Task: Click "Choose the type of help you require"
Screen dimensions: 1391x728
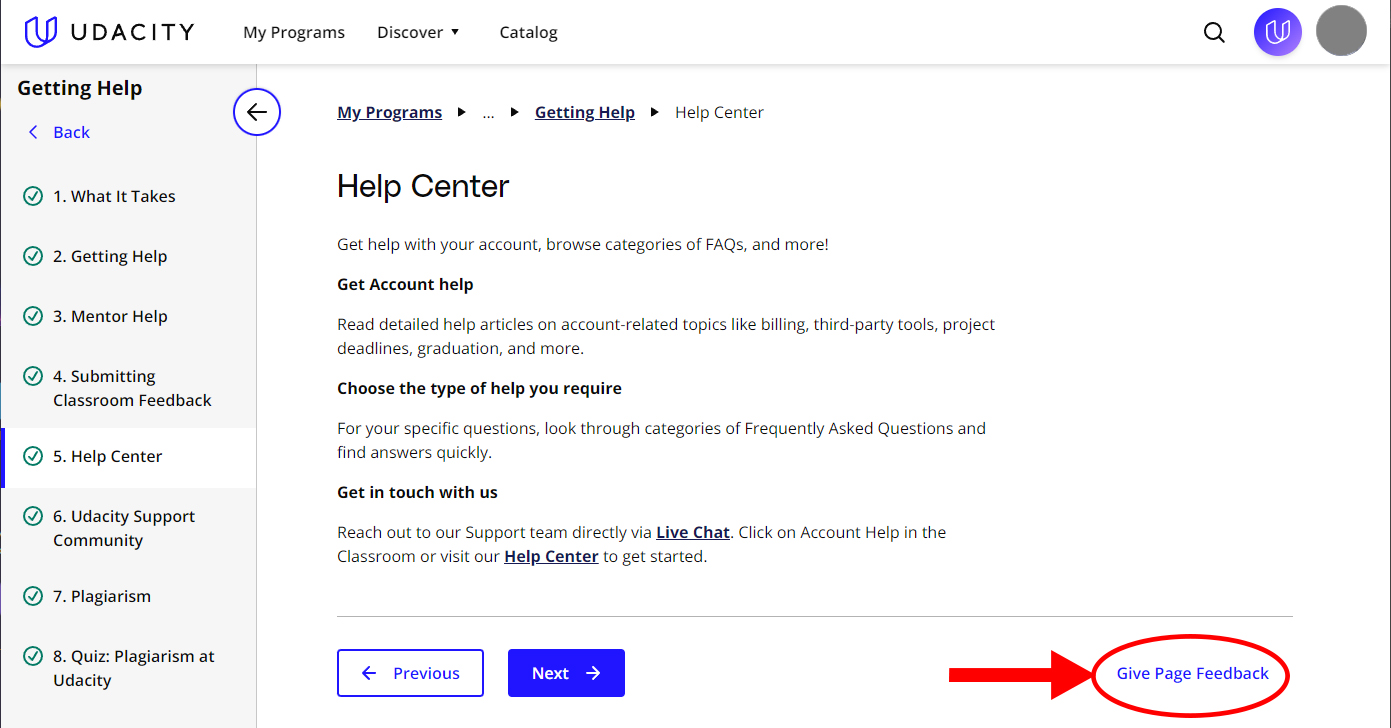Action: click(479, 388)
